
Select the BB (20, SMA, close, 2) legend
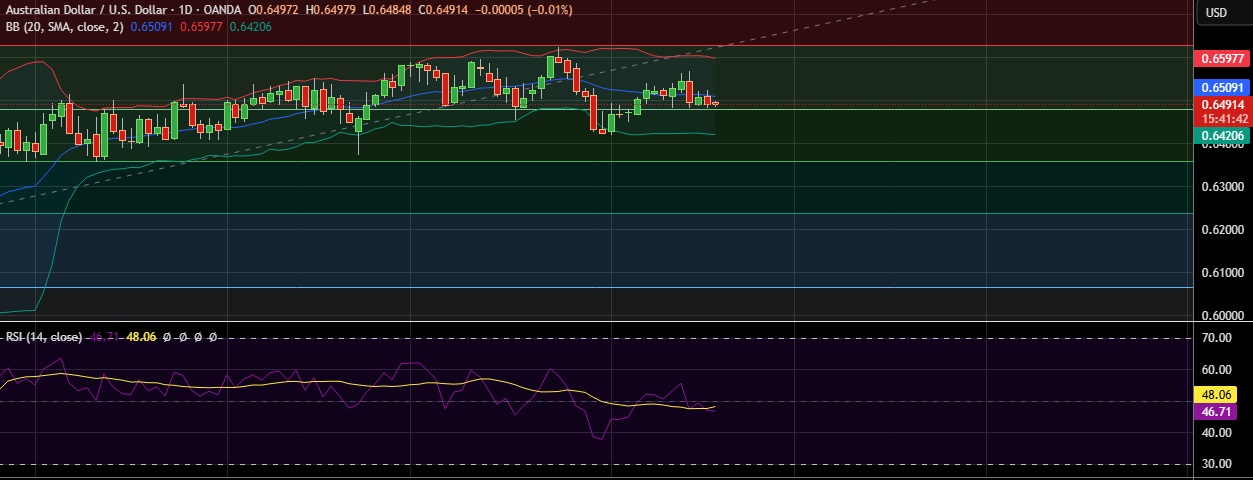(62, 27)
